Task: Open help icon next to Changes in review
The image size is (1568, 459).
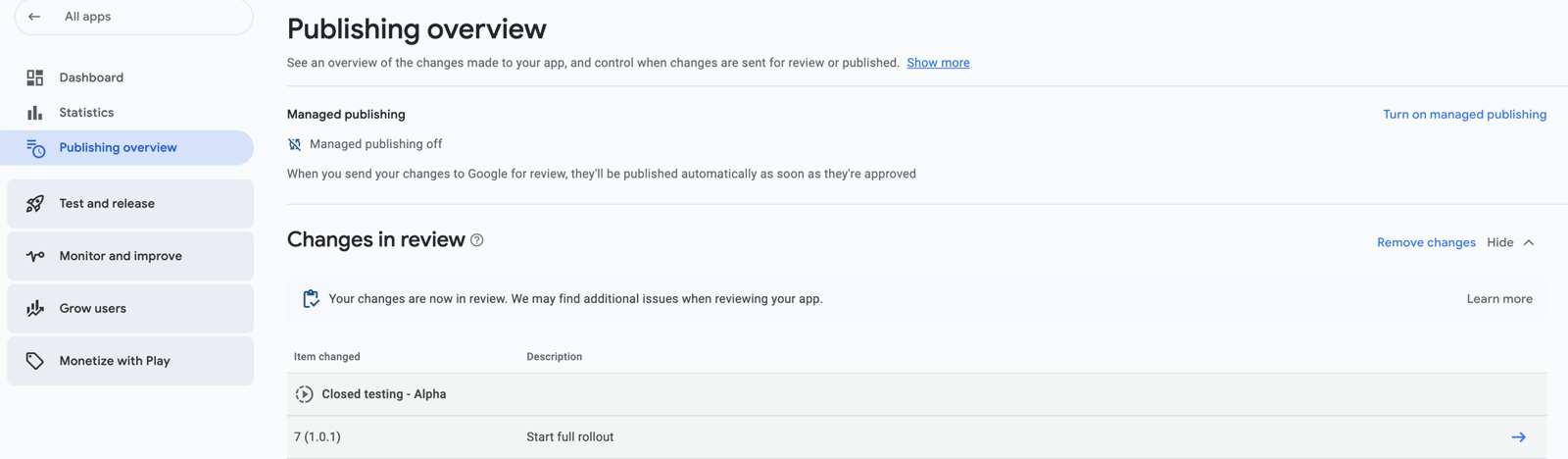Action: coord(477,240)
